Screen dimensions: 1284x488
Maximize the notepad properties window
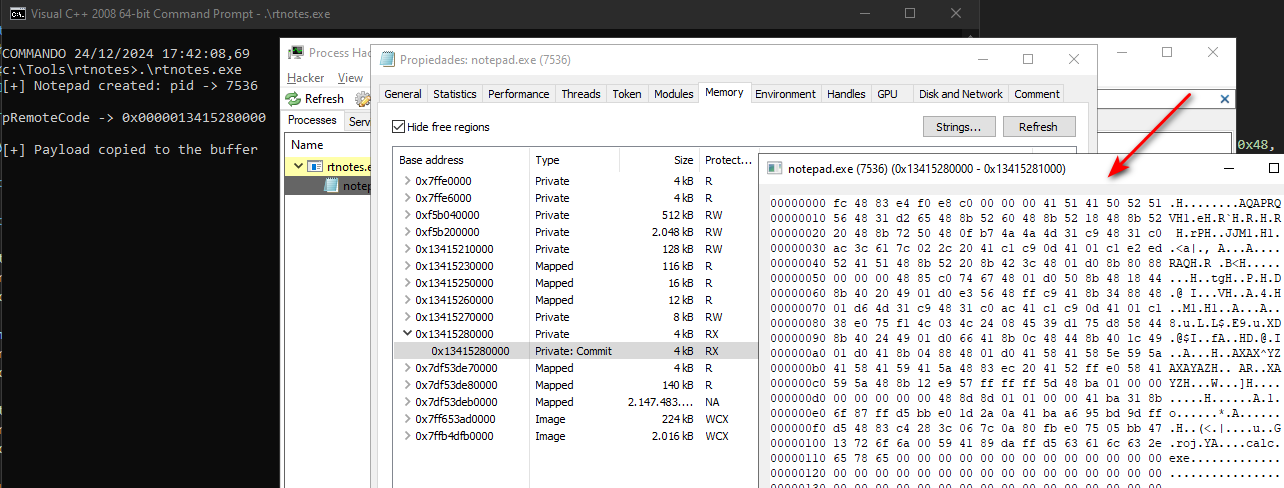(x=1028, y=60)
